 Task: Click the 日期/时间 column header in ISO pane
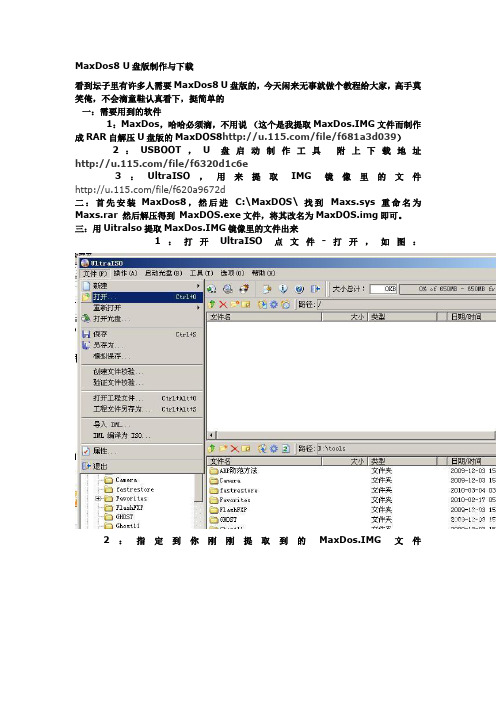coord(472,317)
